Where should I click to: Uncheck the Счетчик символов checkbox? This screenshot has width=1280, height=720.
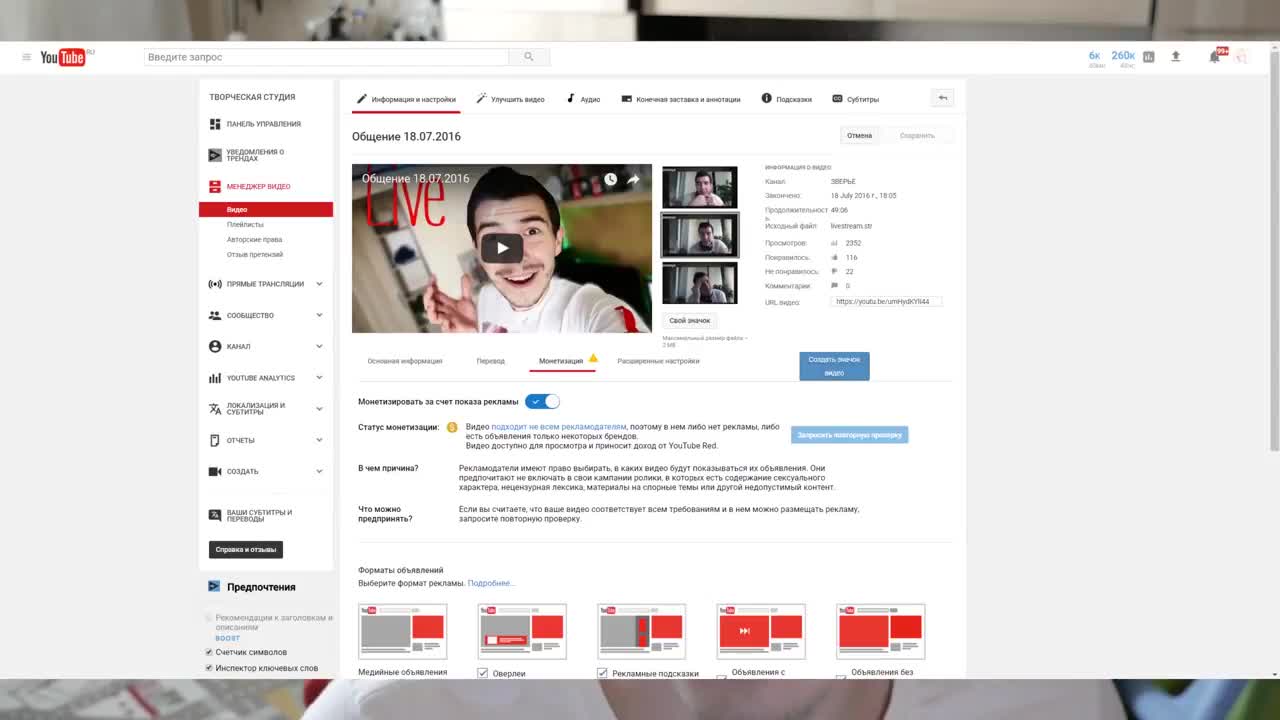[x=209, y=652]
